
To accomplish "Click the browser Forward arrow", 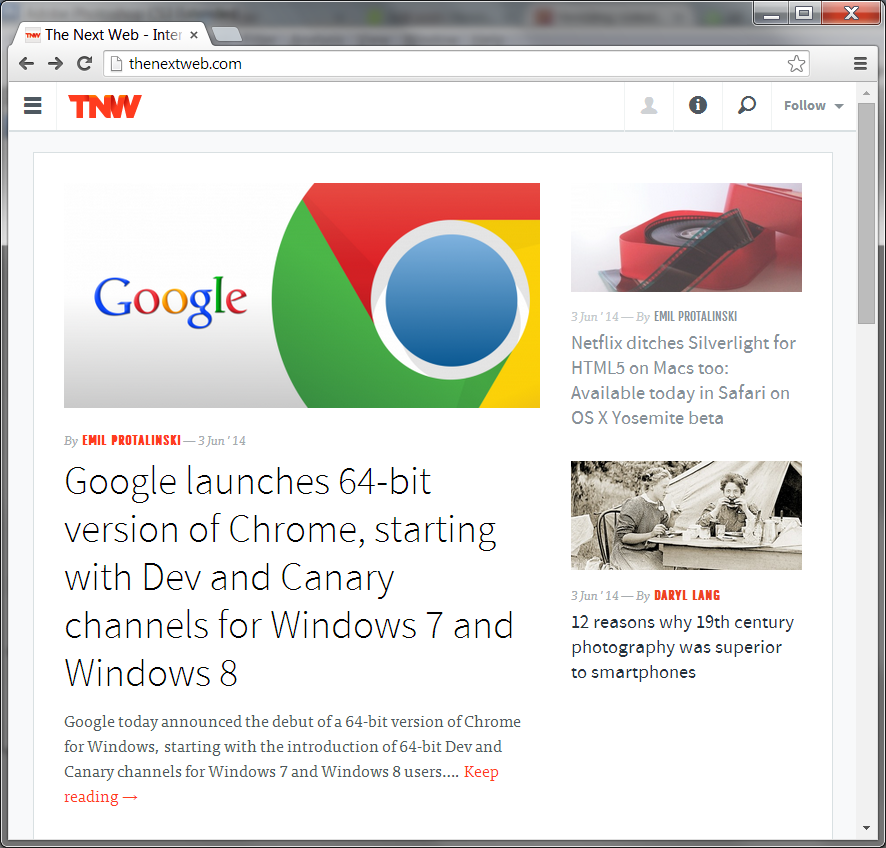I will [55, 63].
